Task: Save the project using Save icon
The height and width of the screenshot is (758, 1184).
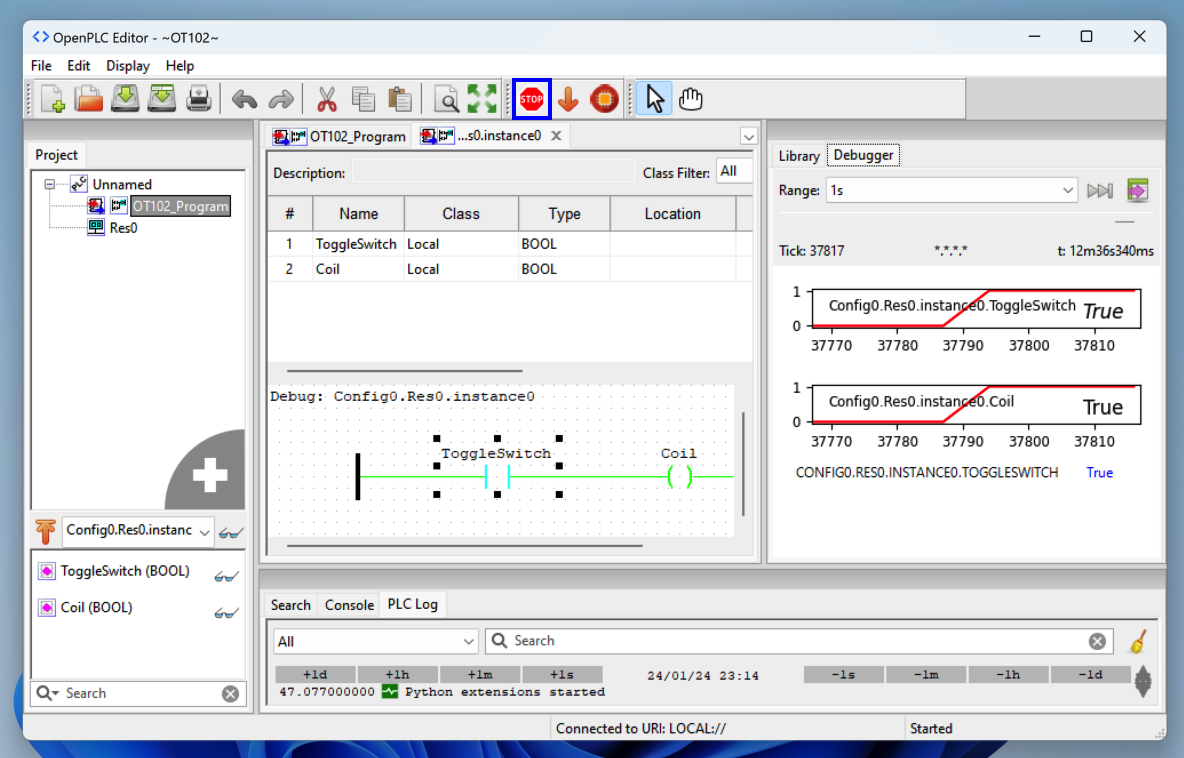Action: coord(125,99)
